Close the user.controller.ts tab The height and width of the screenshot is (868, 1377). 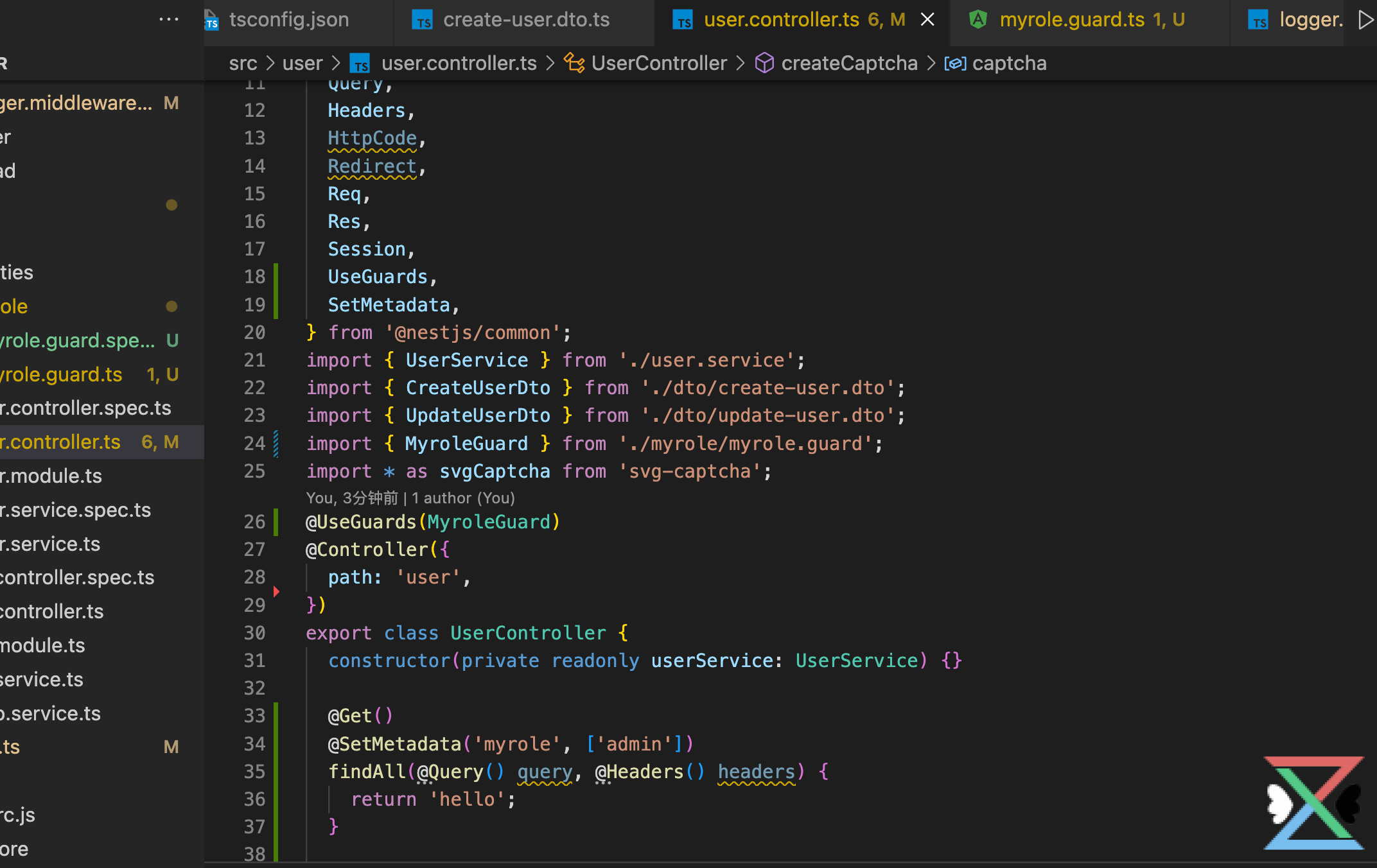[x=927, y=20]
